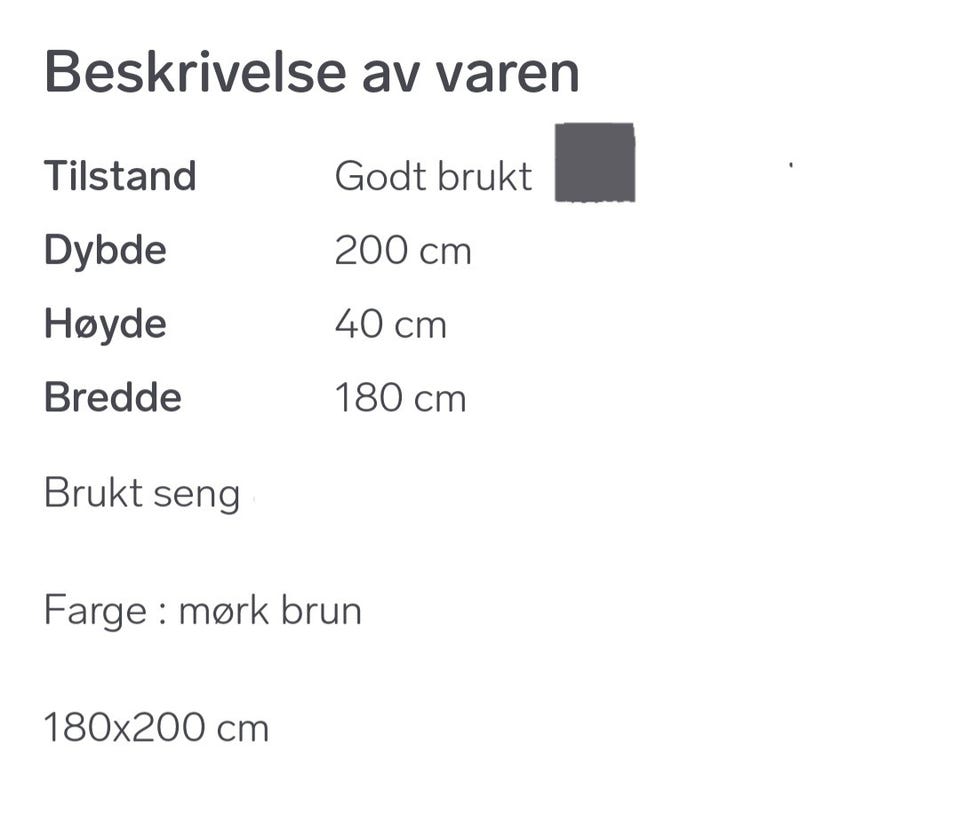This screenshot has height=836, width=960.
Task: Click the mørk brun color text
Action: [270, 610]
